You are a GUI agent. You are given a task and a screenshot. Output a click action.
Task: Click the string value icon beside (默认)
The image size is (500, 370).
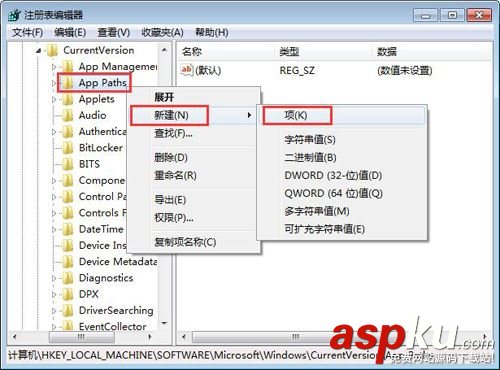187,70
